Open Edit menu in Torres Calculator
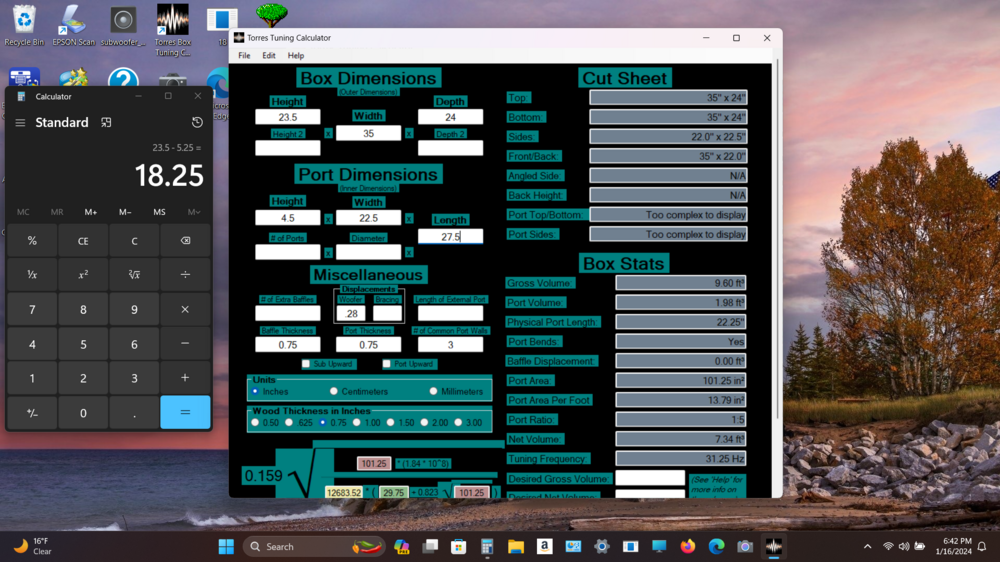This screenshot has width=1000, height=562. tap(268, 55)
